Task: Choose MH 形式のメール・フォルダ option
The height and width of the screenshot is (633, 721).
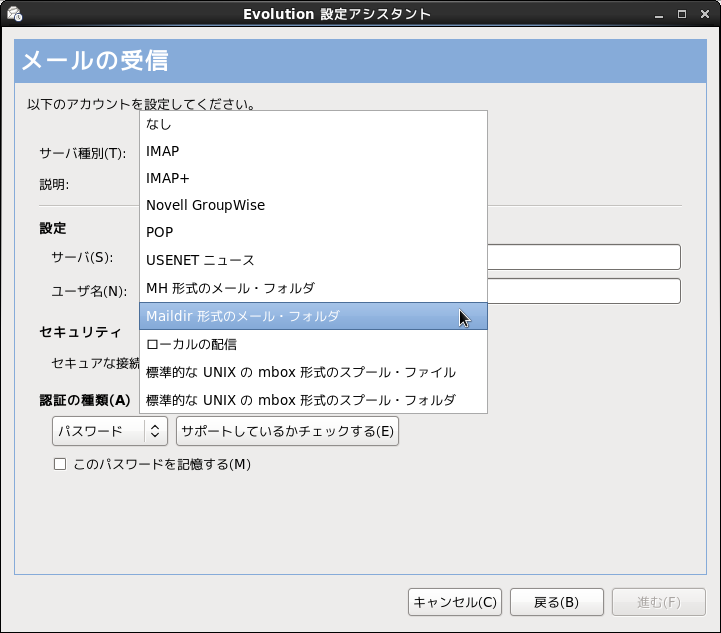Action: click(313, 288)
